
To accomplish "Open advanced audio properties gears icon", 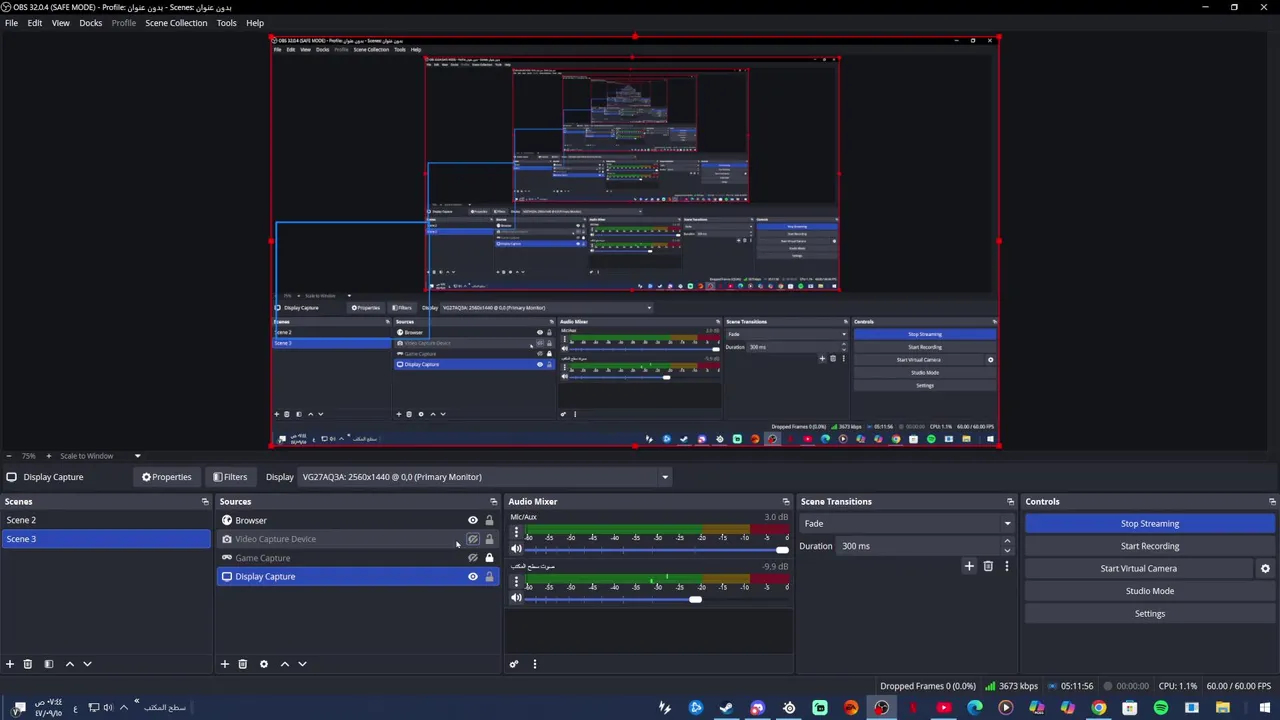I will (x=514, y=664).
